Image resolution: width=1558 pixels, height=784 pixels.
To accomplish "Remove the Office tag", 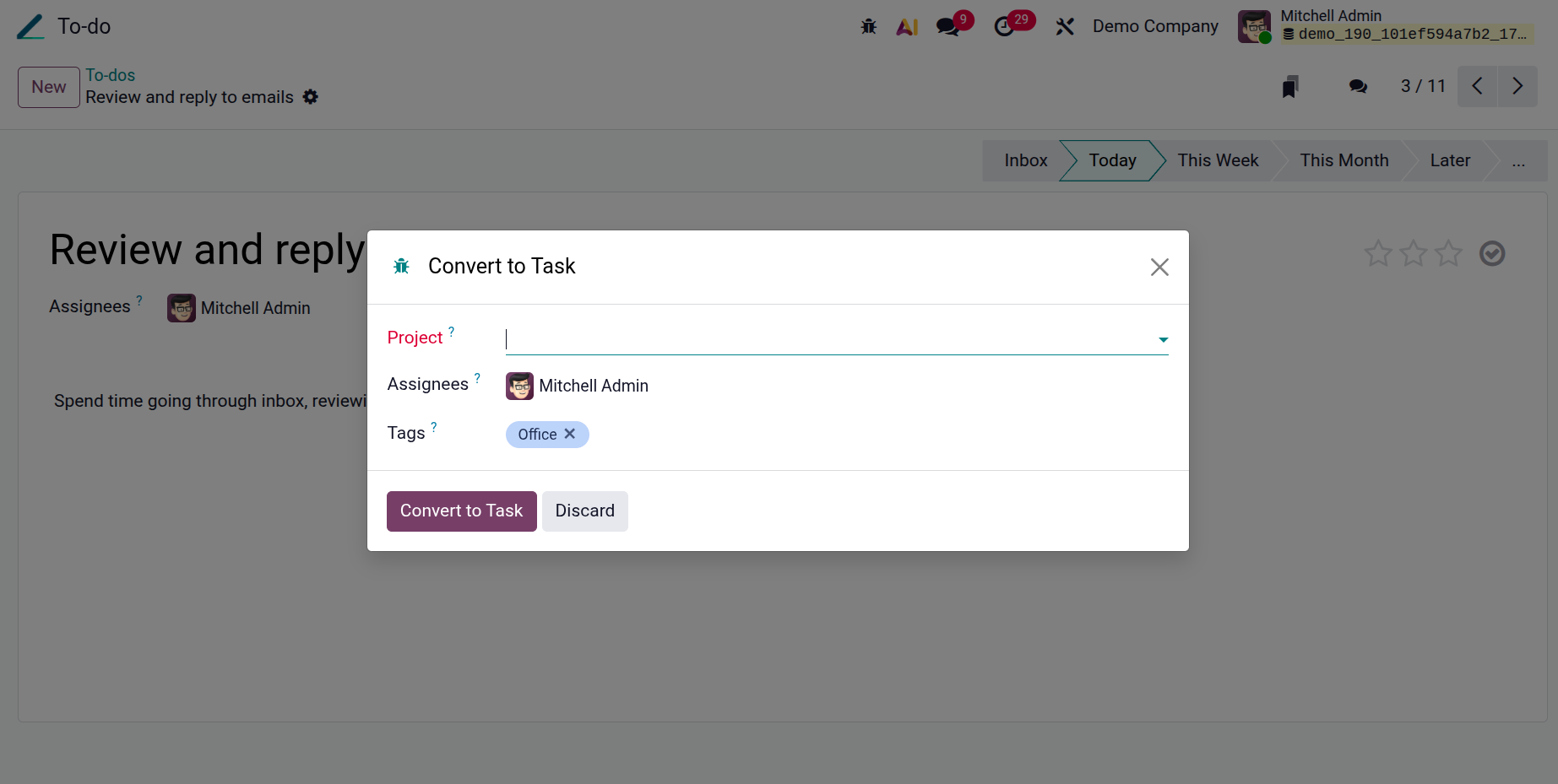I will coord(570,434).
